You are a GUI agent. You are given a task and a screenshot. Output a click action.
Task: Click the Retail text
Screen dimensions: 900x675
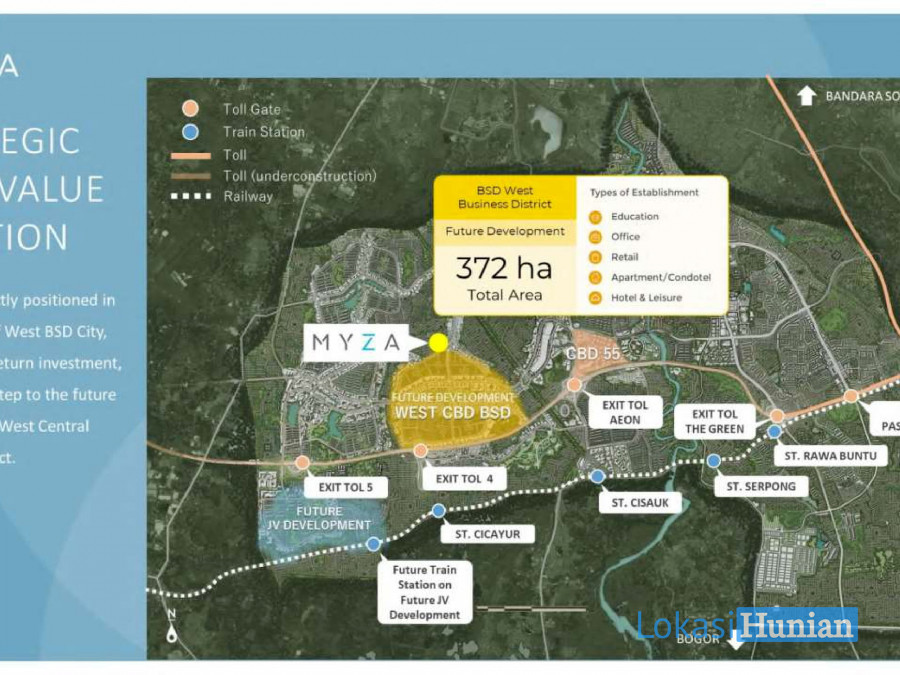click(x=624, y=257)
